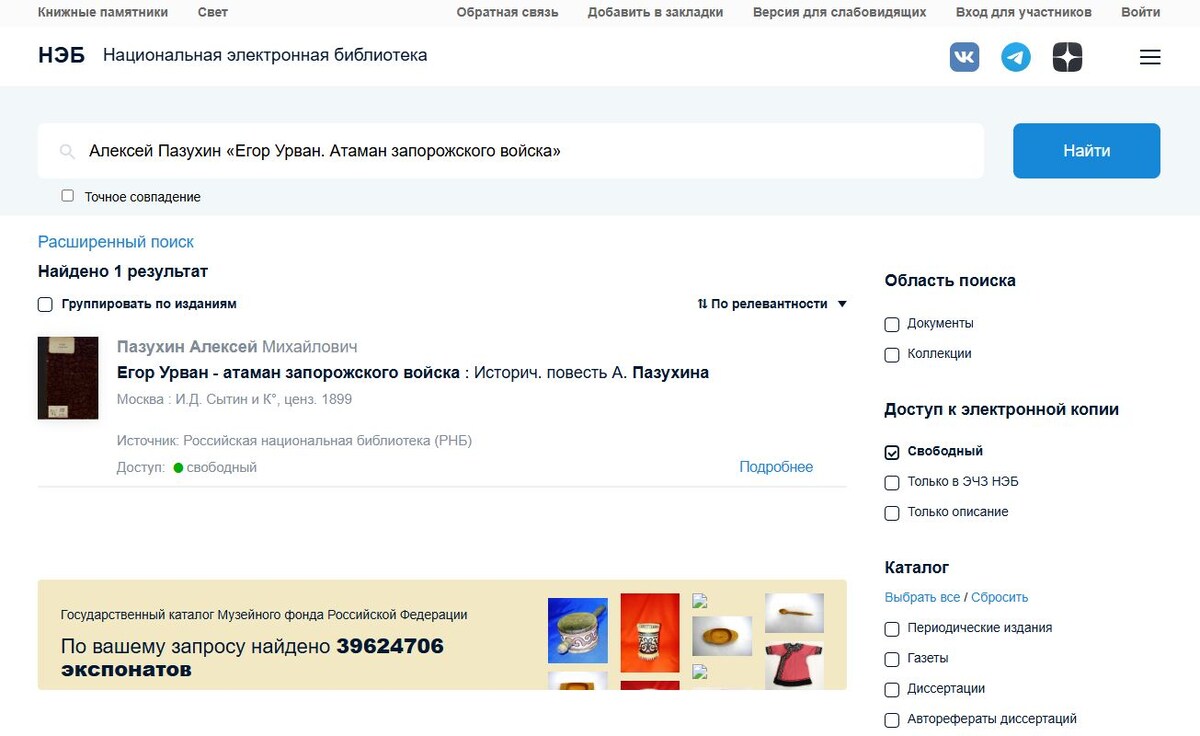Open the red garment exhibit thumbnail
Image resolution: width=1200 pixels, height=736 pixels.
794,665
